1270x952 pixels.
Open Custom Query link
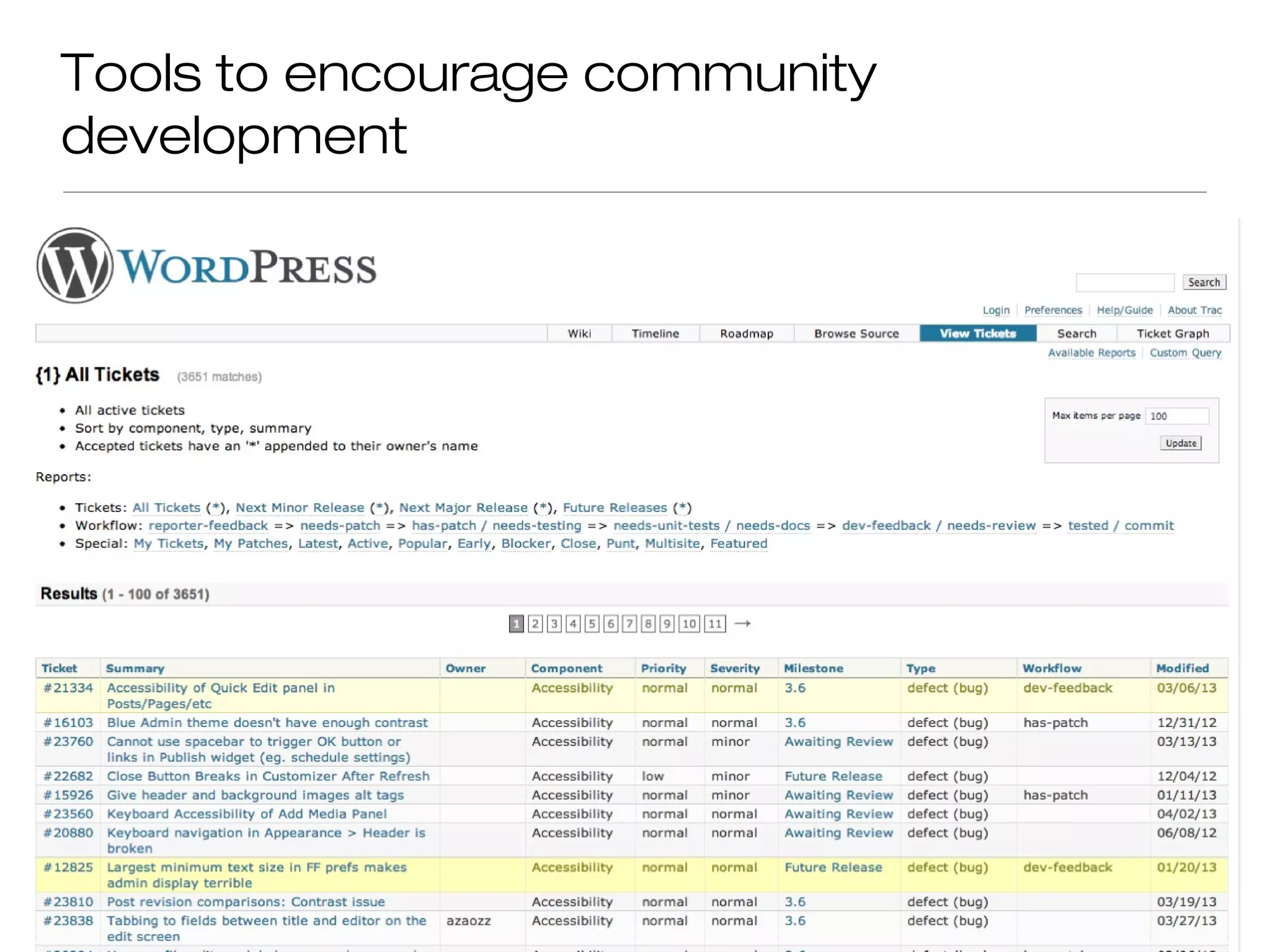point(1185,353)
